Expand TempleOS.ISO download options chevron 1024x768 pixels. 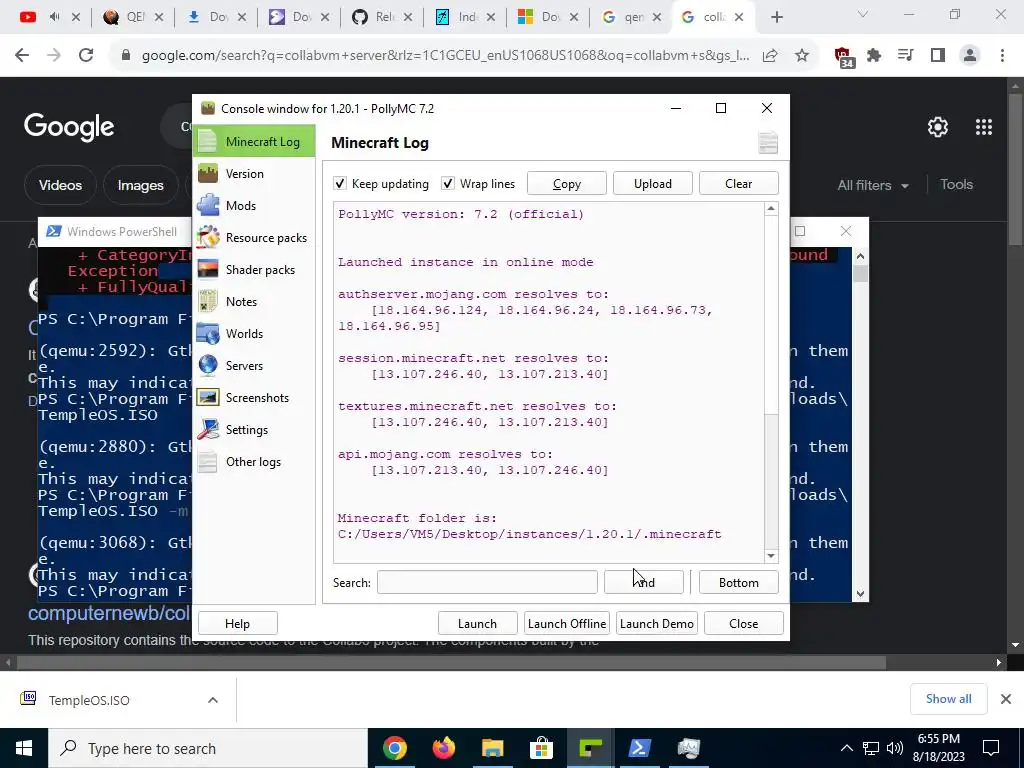click(x=213, y=700)
